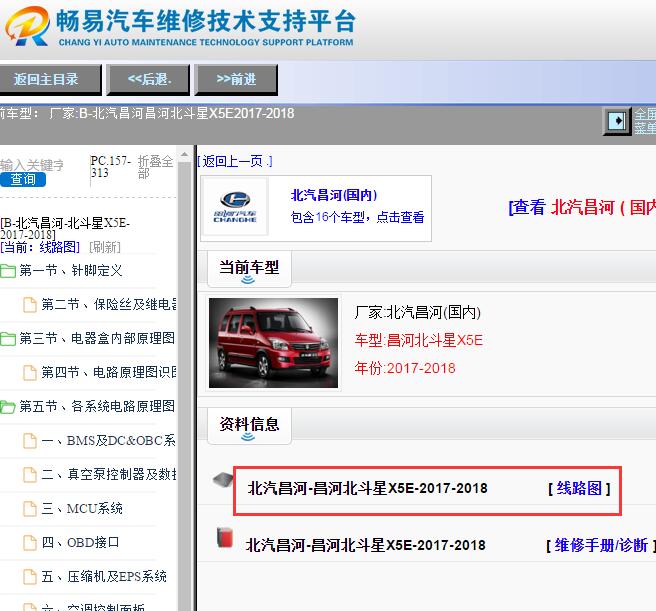Click text 北汽昌河-昌河北斗星X5E-2017-2018 in 线路图 row

pyautogui.click(x=367, y=488)
